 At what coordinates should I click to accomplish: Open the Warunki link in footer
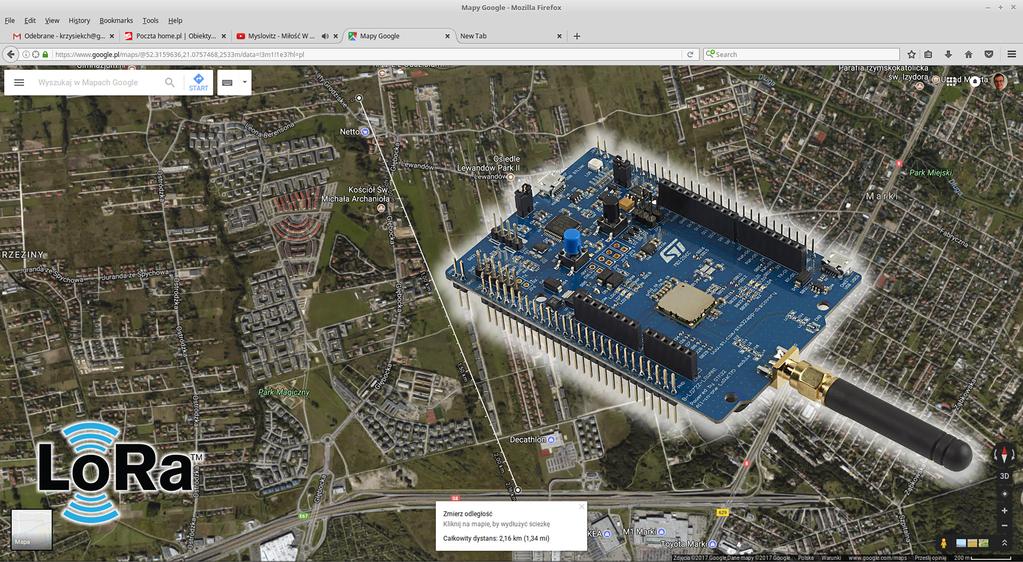click(831, 558)
